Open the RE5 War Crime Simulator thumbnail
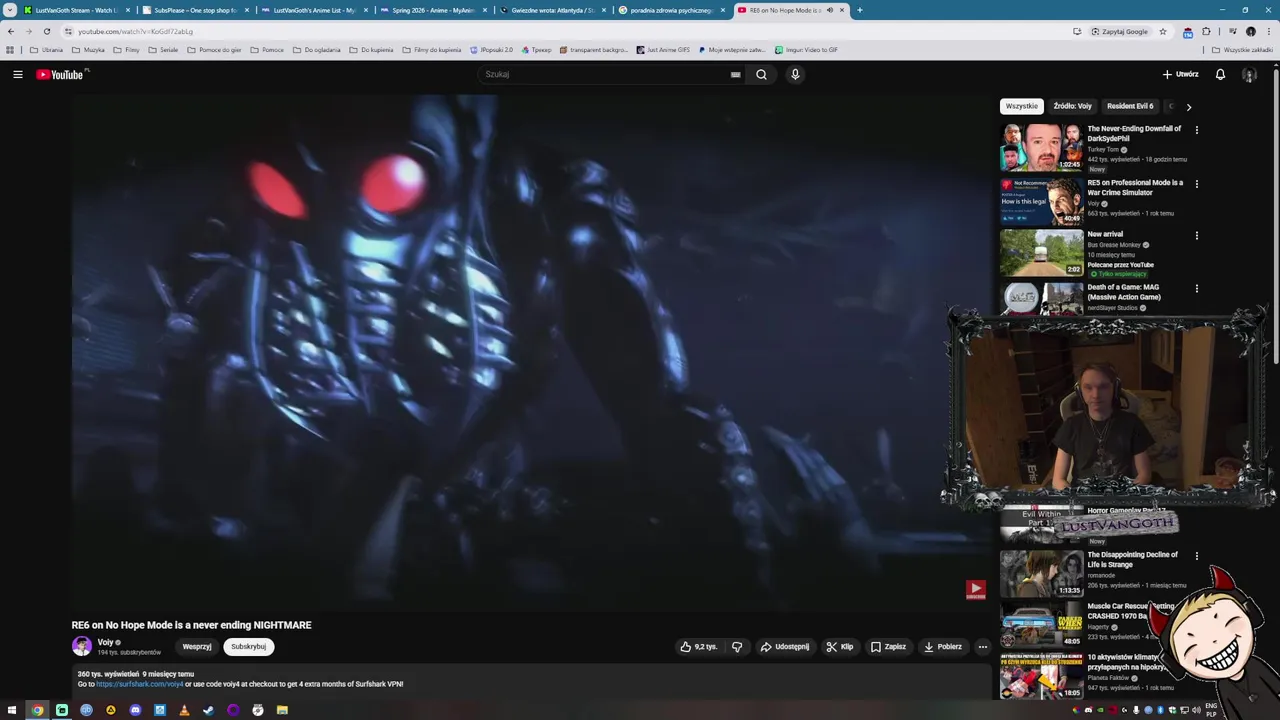This screenshot has height=720, width=1280. click(x=1041, y=201)
